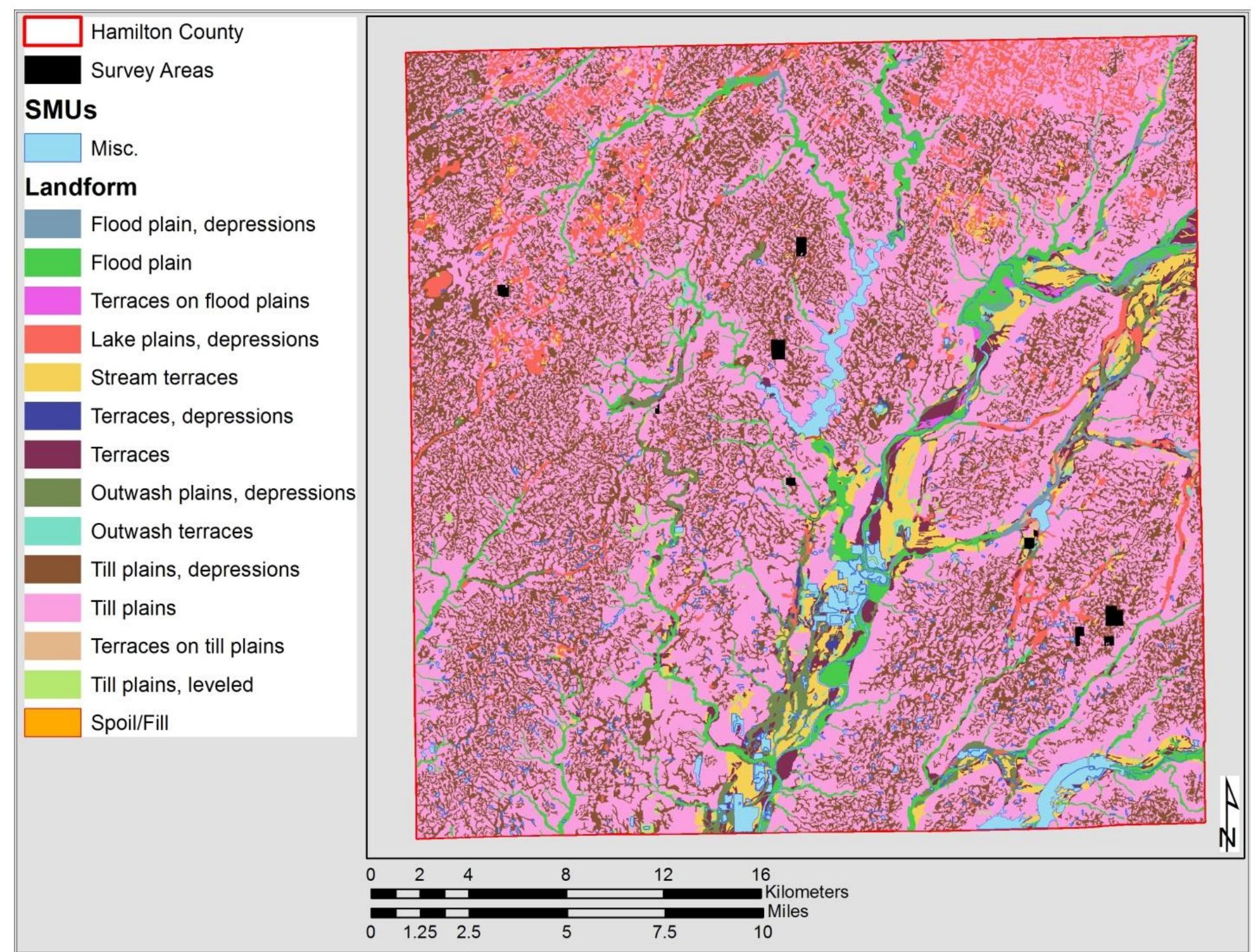Select the red Lake plains, depressions swatch

coord(53,339)
